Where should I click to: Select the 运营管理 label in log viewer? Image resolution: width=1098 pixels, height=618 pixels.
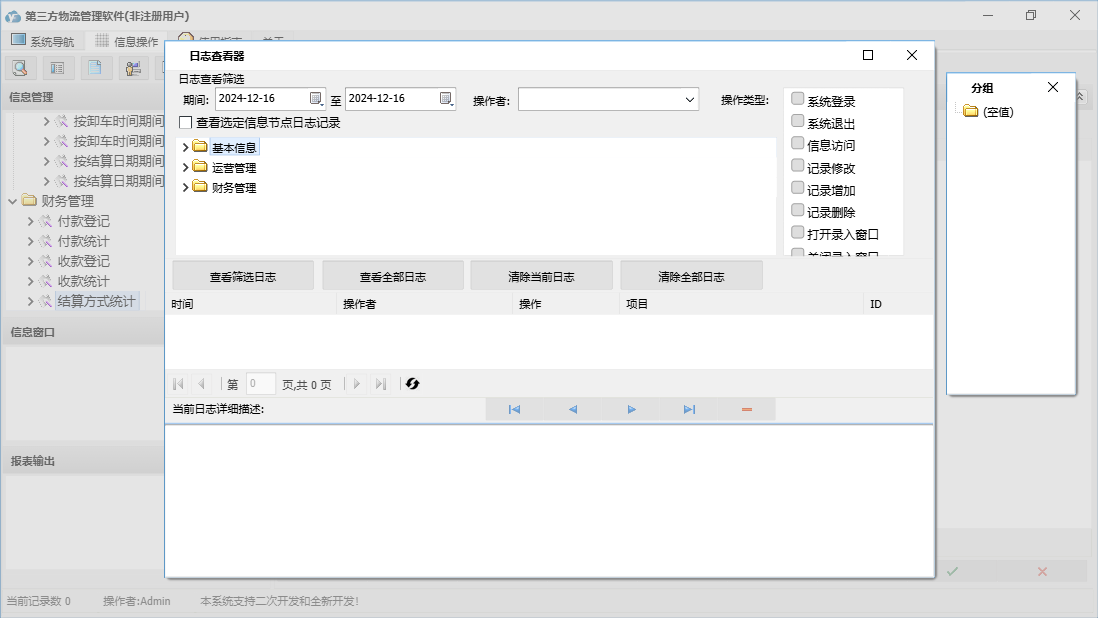[234, 168]
